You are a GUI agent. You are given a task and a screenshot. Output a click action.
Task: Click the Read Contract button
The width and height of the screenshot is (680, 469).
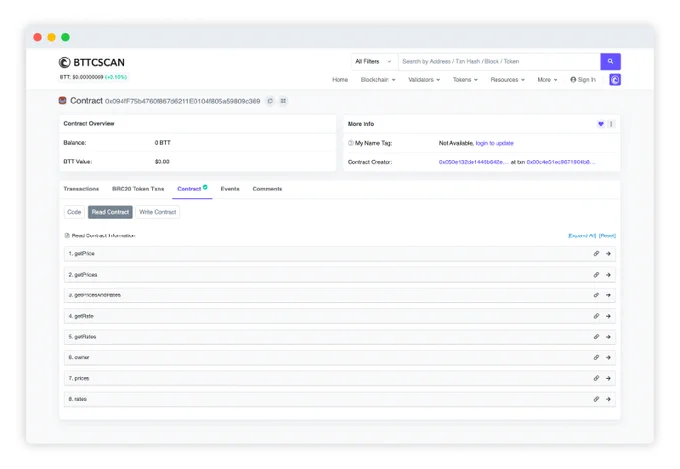tap(110, 212)
